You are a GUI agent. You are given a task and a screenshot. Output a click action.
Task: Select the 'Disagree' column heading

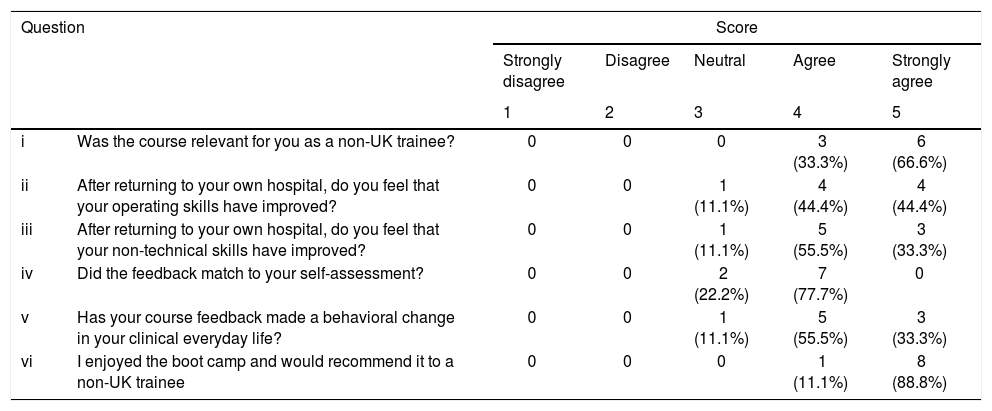click(636, 62)
